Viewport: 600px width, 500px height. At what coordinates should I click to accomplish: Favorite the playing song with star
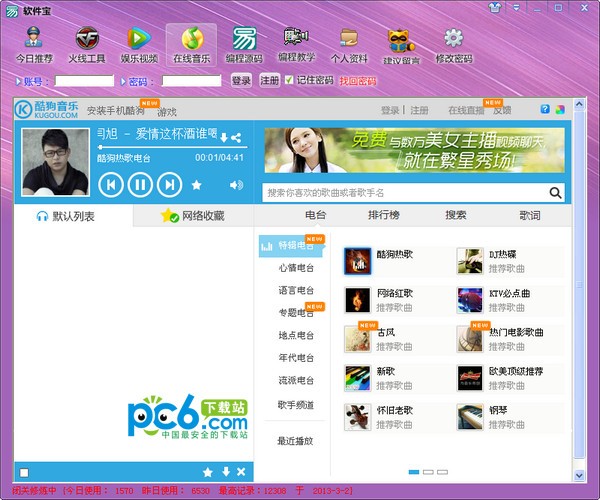coord(197,185)
